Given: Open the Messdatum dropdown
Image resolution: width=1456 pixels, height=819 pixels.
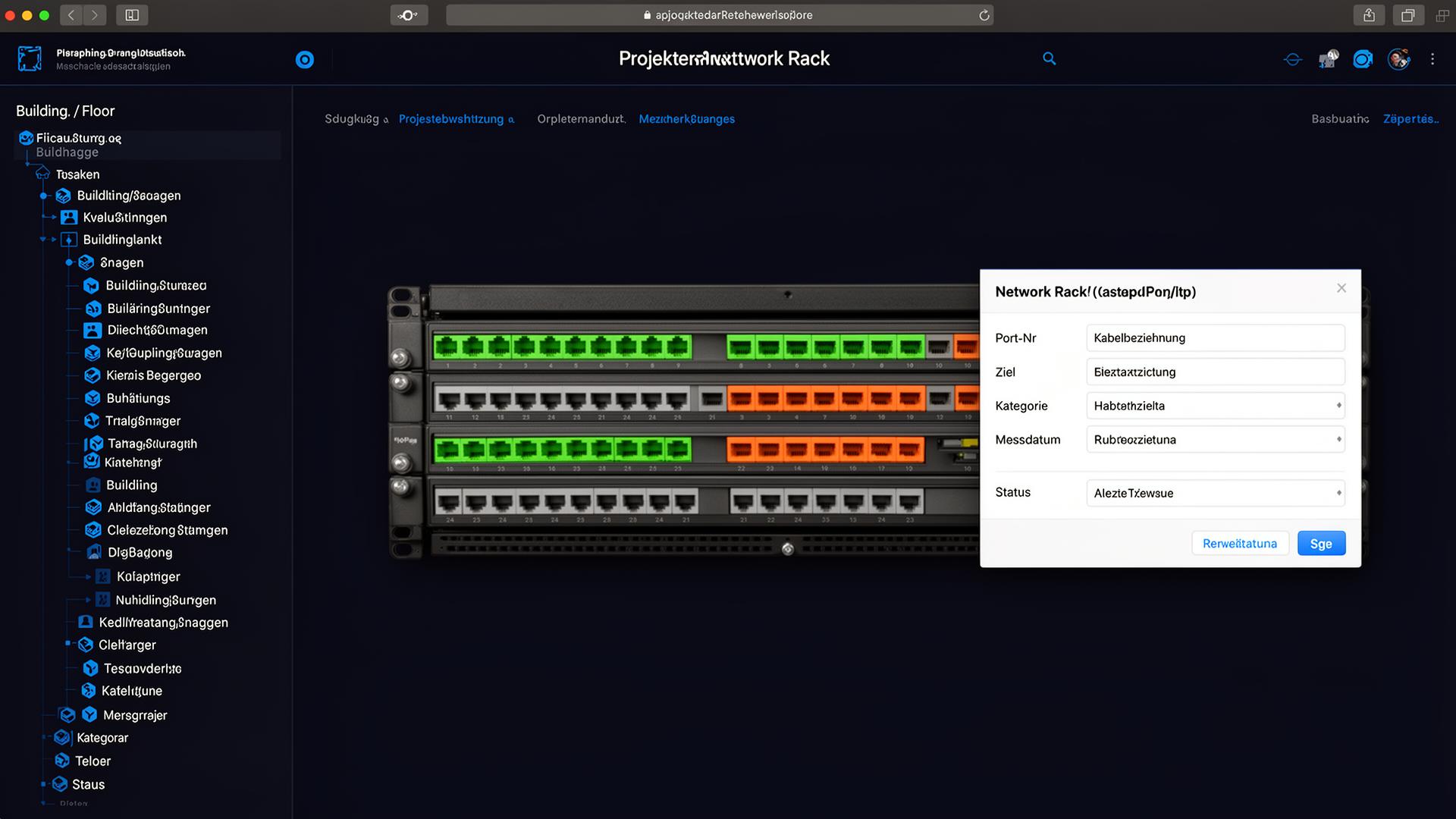Looking at the screenshot, I should (x=1215, y=440).
